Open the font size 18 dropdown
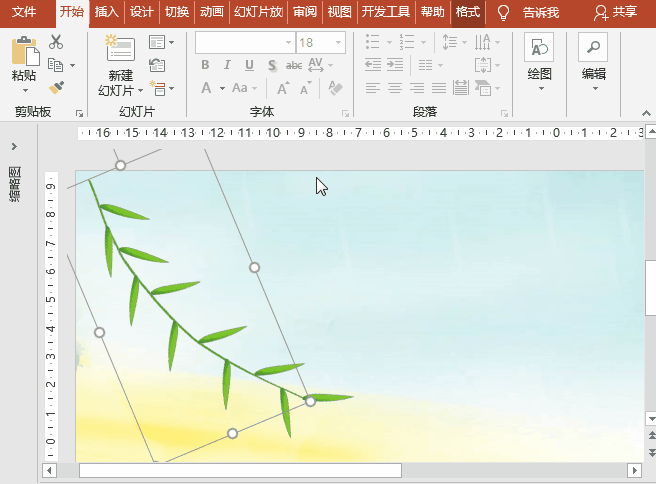The width and height of the screenshot is (656, 484). click(x=338, y=43)
